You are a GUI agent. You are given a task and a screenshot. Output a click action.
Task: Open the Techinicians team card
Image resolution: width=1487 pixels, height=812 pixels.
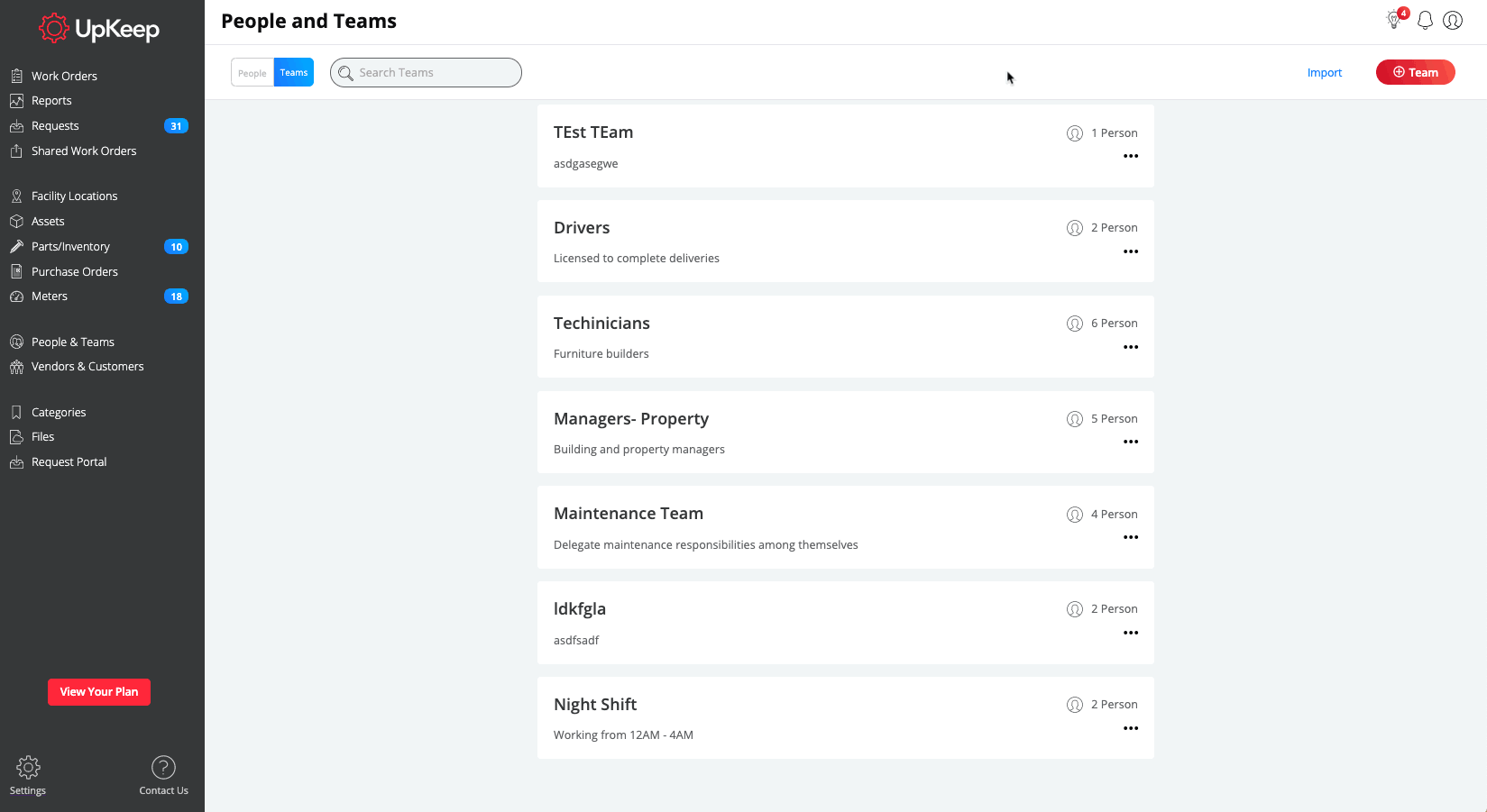[601, 324]
